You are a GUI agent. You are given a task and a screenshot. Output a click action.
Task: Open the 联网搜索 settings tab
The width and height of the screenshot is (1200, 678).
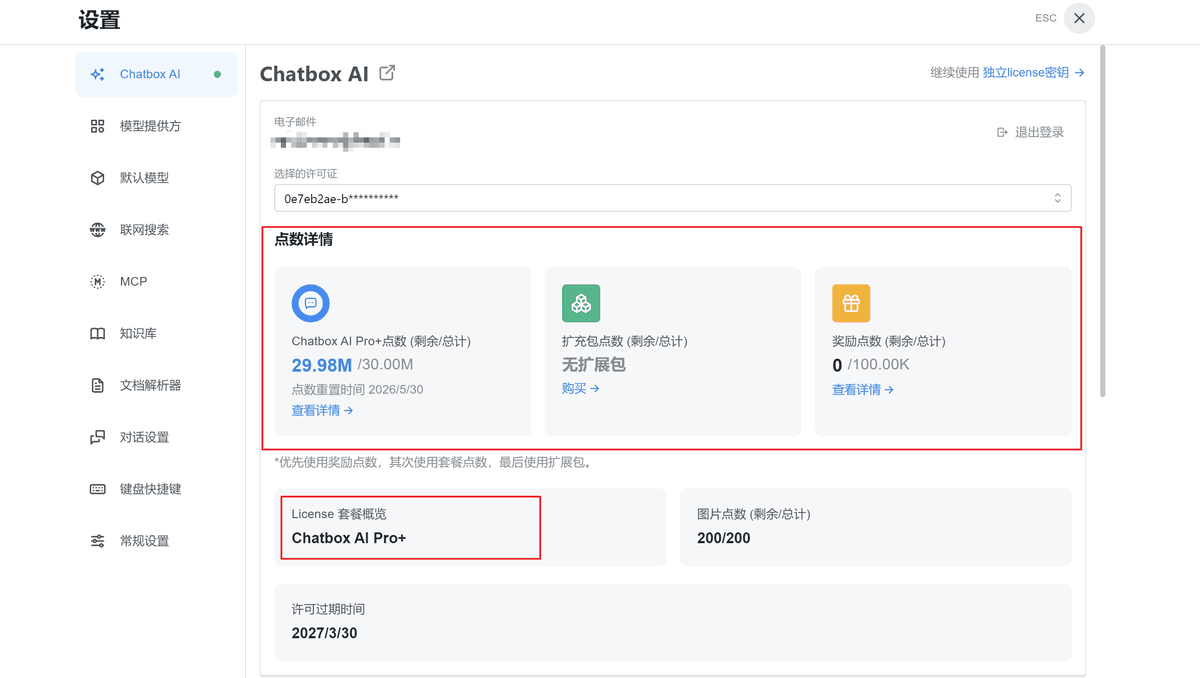click(x=156, y=230)
